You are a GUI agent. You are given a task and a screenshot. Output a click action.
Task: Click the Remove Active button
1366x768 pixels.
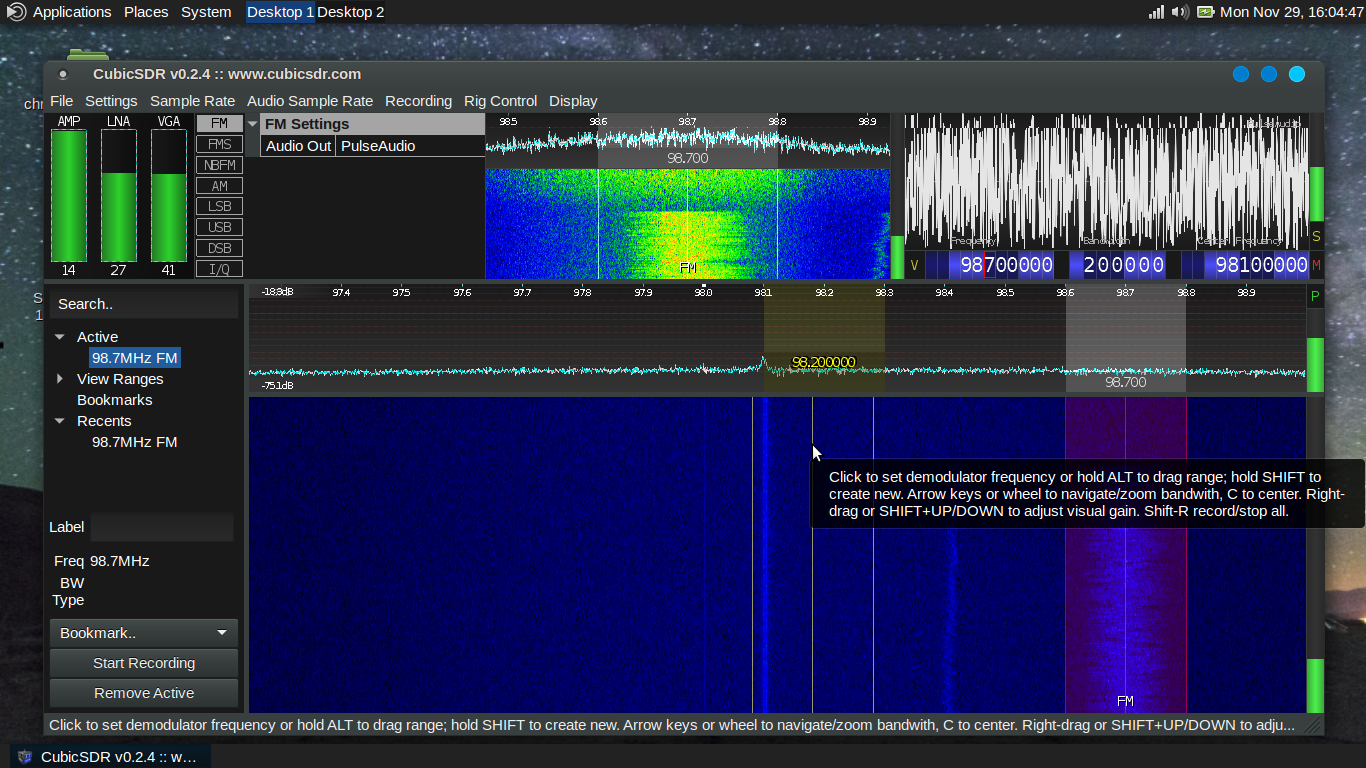point(143,692)
